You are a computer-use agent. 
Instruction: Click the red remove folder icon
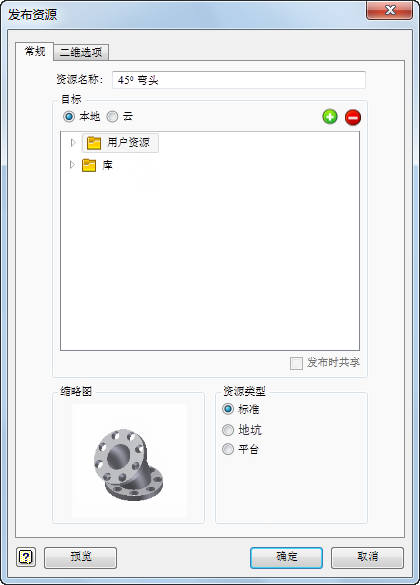click(x=352, y=118)
